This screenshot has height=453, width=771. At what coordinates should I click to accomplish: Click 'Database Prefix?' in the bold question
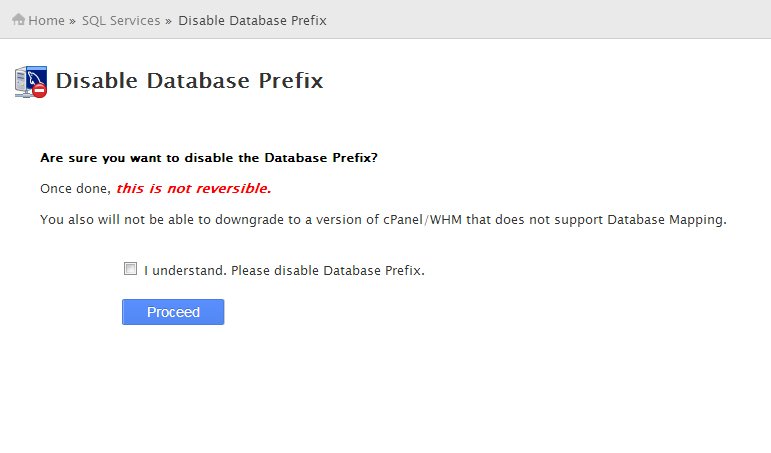click(x=321, y=158)
